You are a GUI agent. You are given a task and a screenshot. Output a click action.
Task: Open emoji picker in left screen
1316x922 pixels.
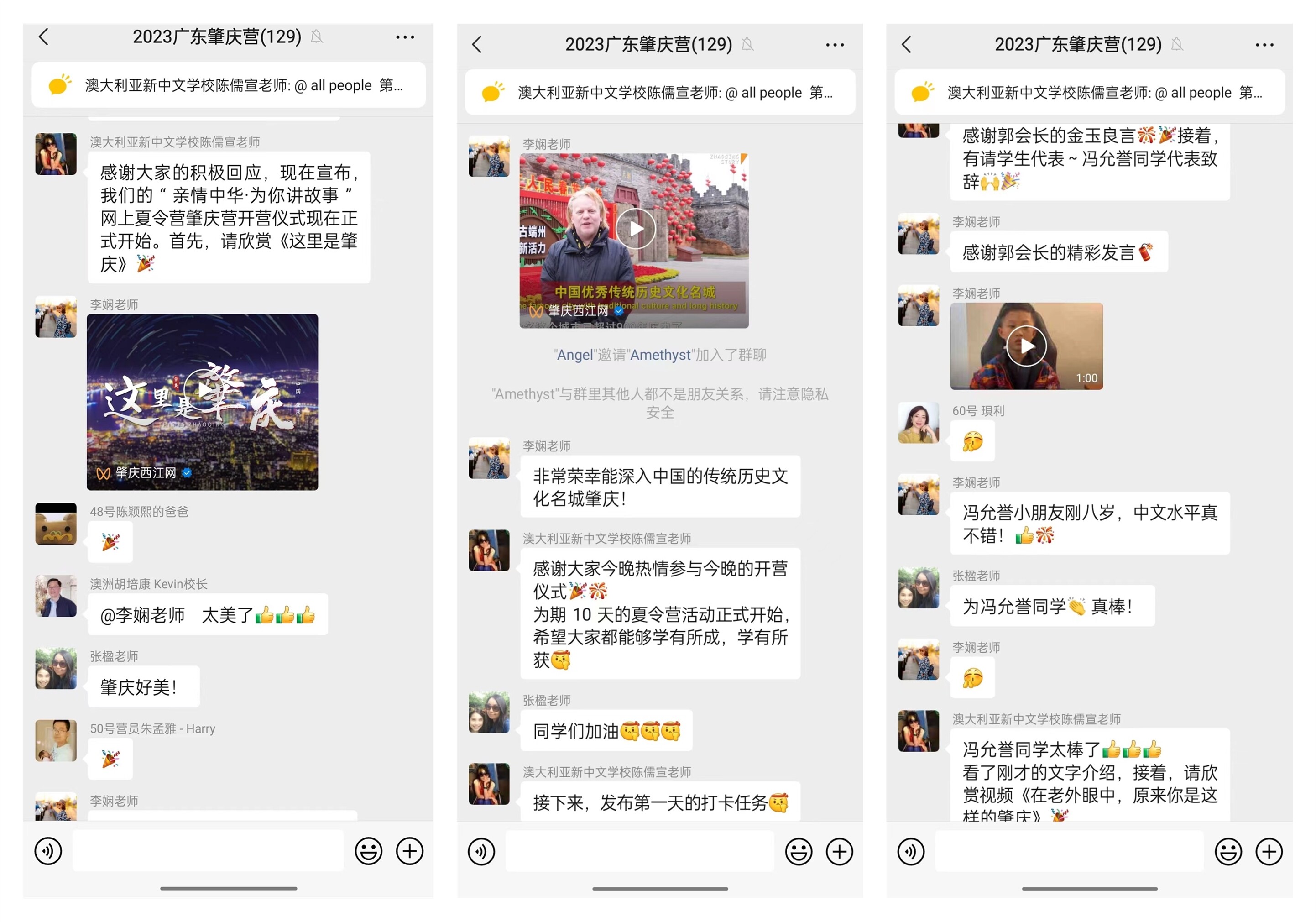point(369,851)
